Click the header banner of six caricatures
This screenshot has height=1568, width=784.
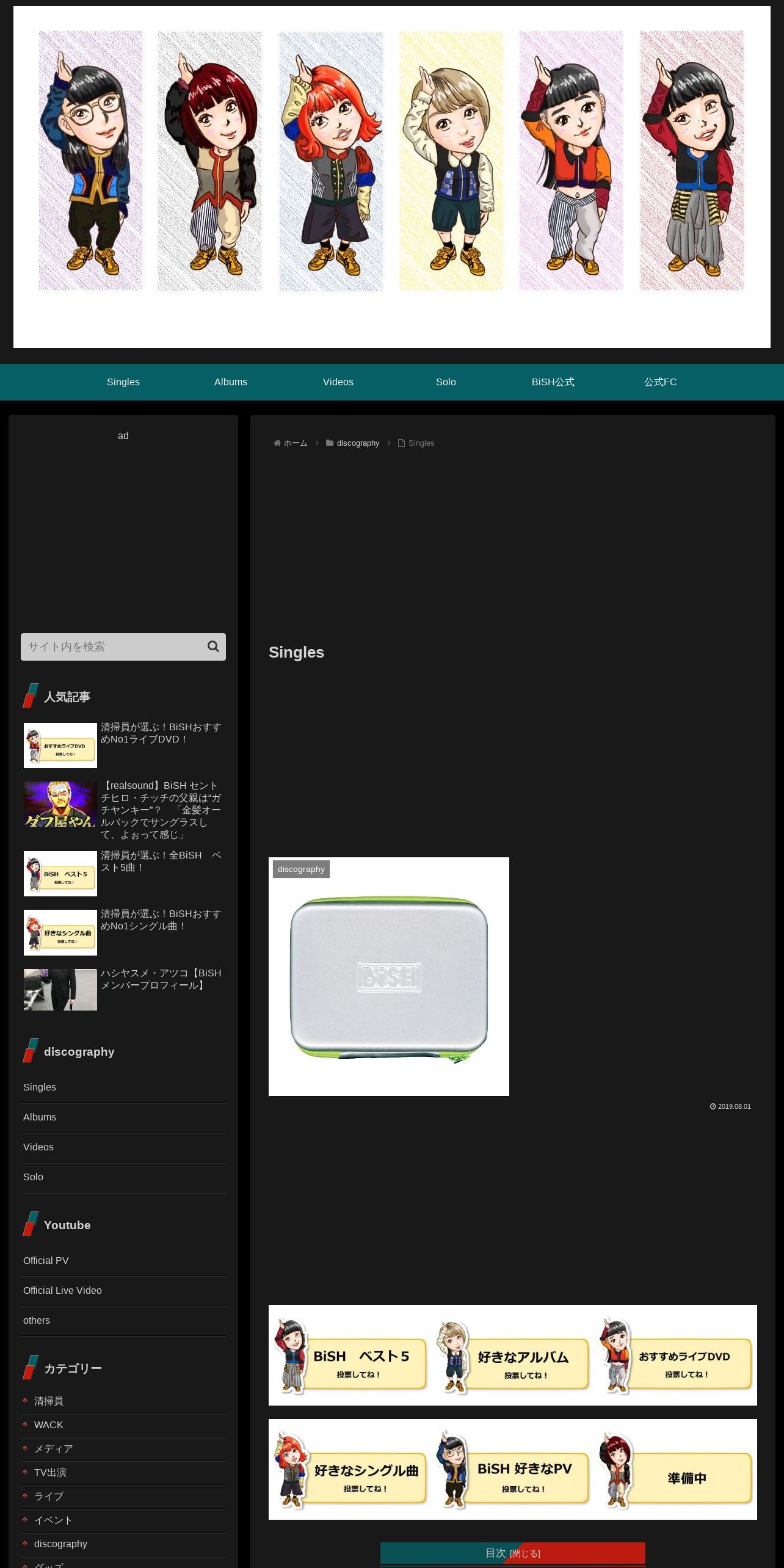[392, 177]
